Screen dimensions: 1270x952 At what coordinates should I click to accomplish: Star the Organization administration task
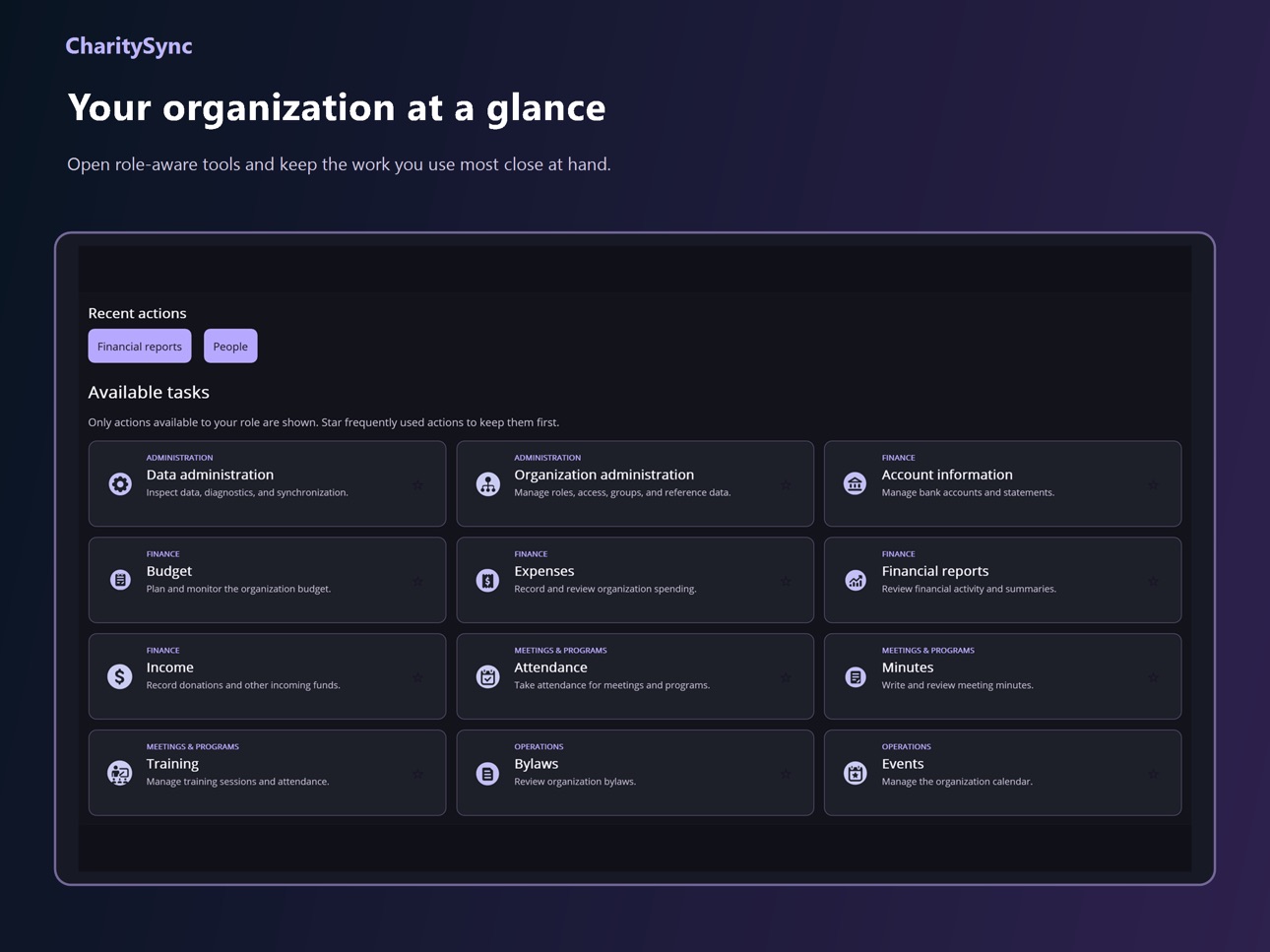click(786, 484)
